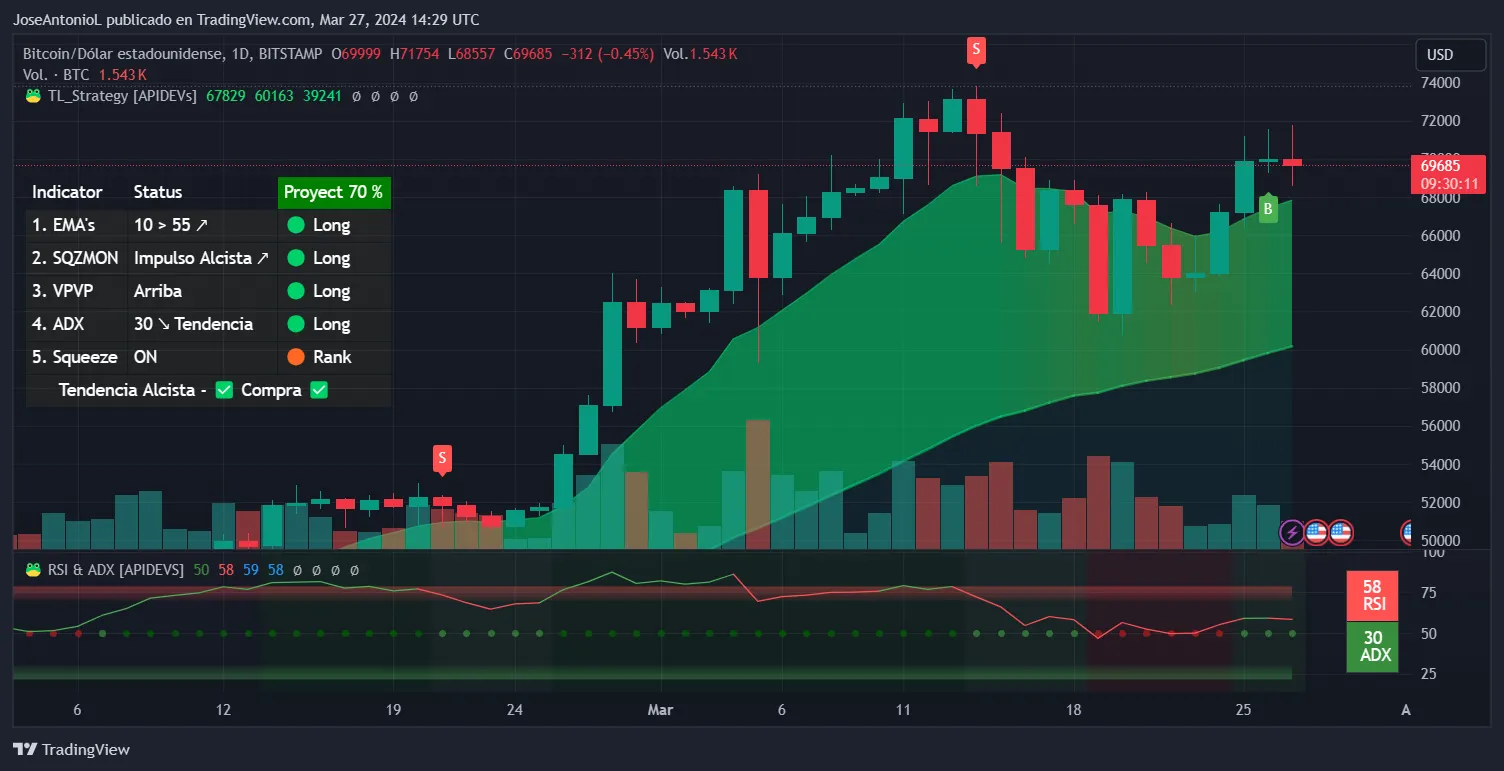1504x771 pixels.
Task: Click the green Long dot in EMA's row
Action: point(295,225)
